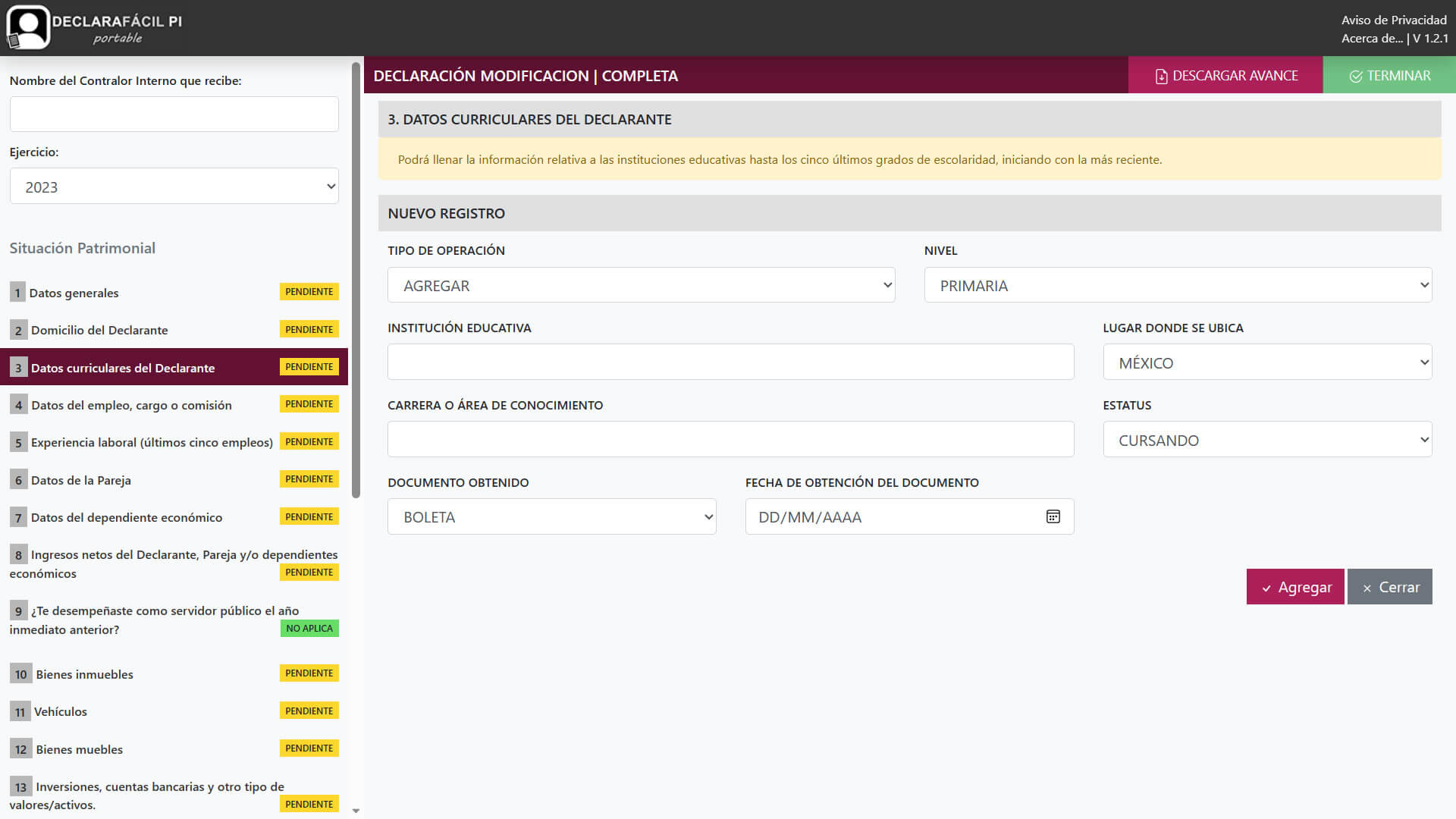
Task: Go to Datos de la Pareja
Action: [174, 480]
